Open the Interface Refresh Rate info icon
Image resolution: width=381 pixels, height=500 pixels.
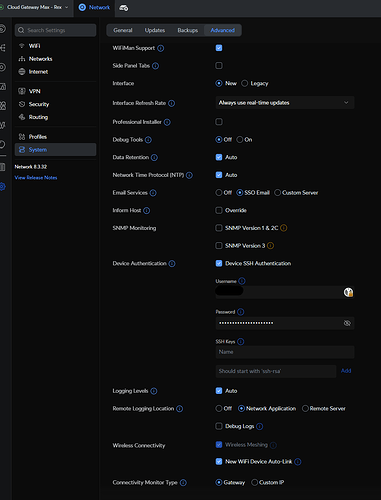(x=171, y=103)
